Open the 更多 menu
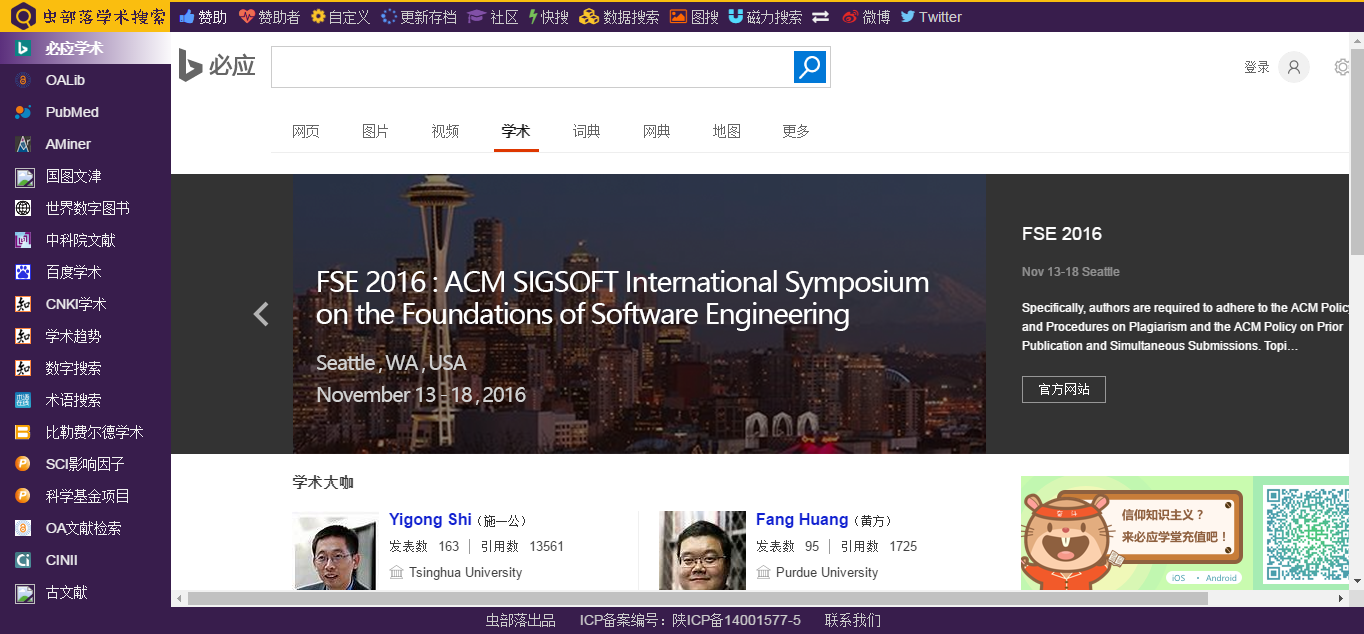The height and width of the screenshot is (634, 1364). [x=796, y=131]
